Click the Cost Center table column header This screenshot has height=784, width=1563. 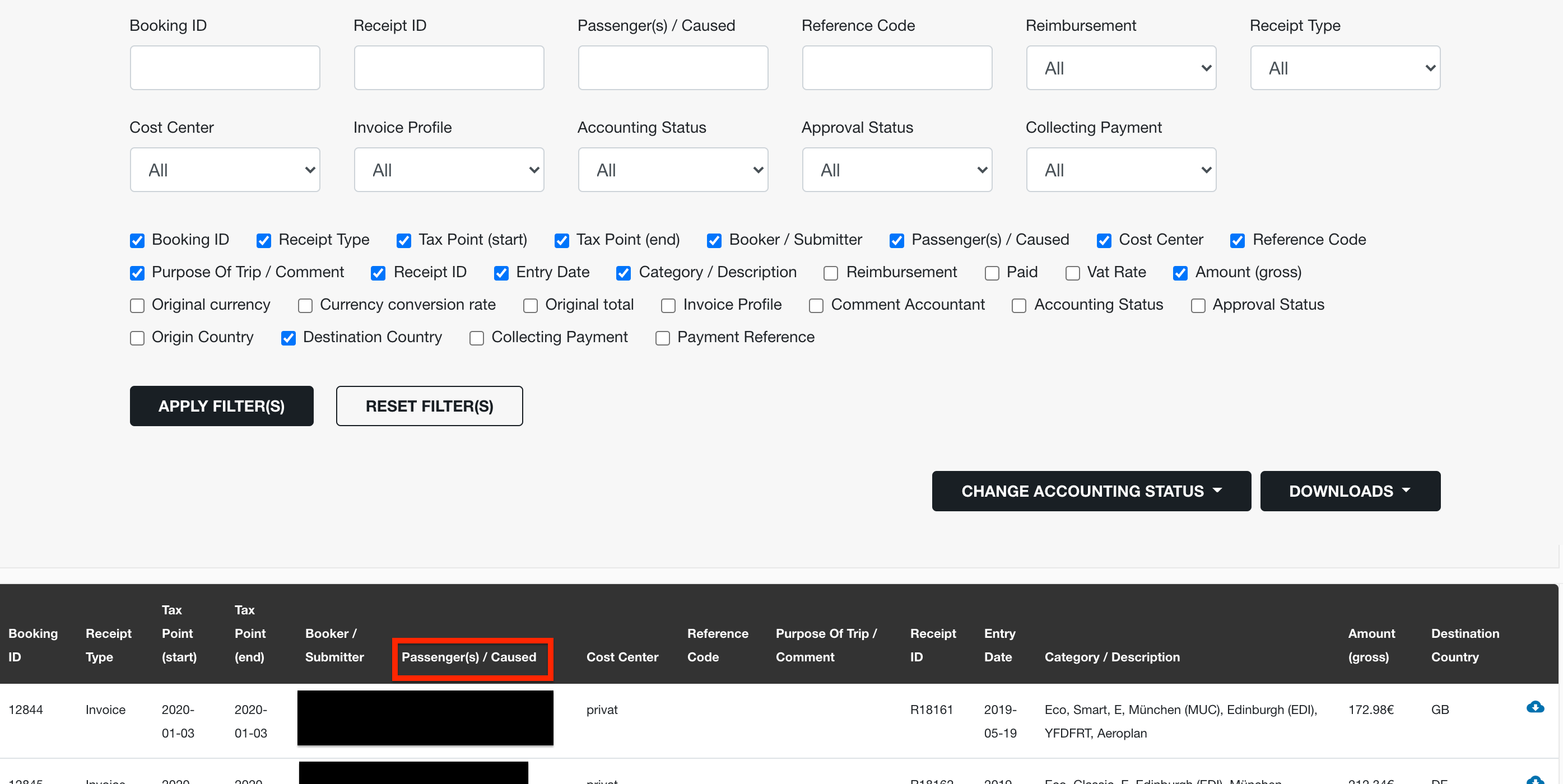(x=622, y=657)
